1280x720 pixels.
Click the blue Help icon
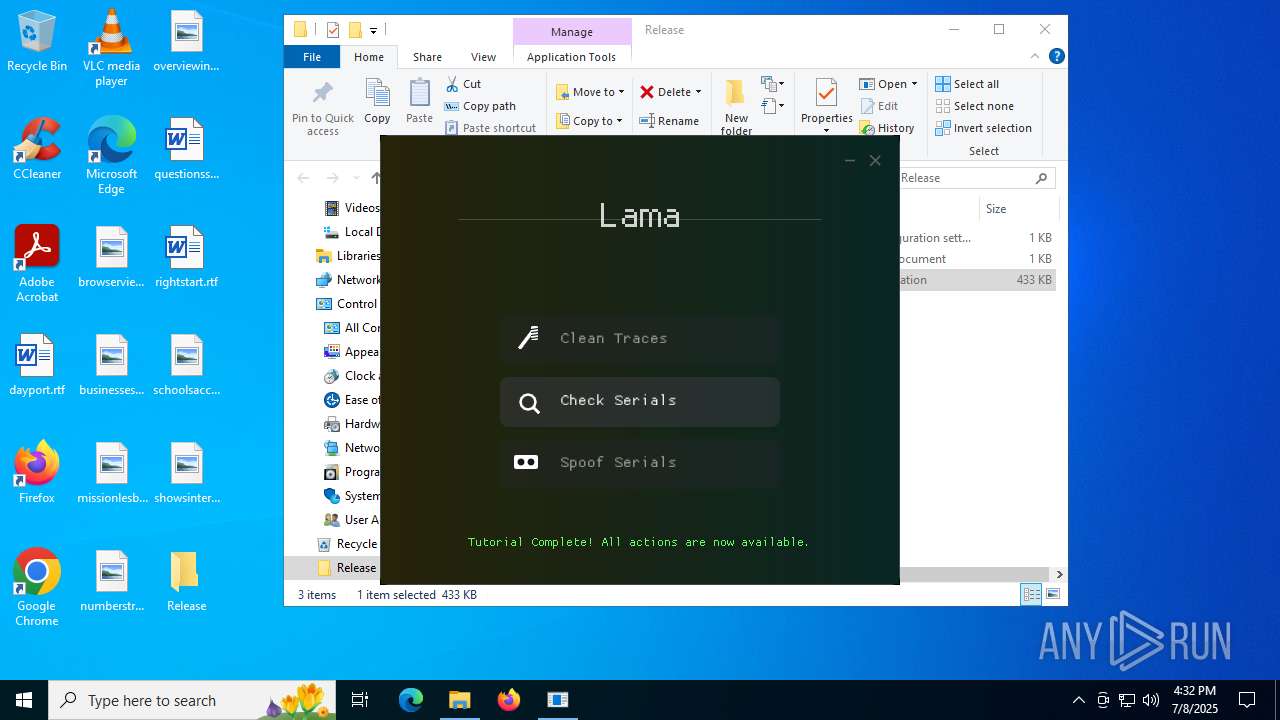[x=1056, y=57]
